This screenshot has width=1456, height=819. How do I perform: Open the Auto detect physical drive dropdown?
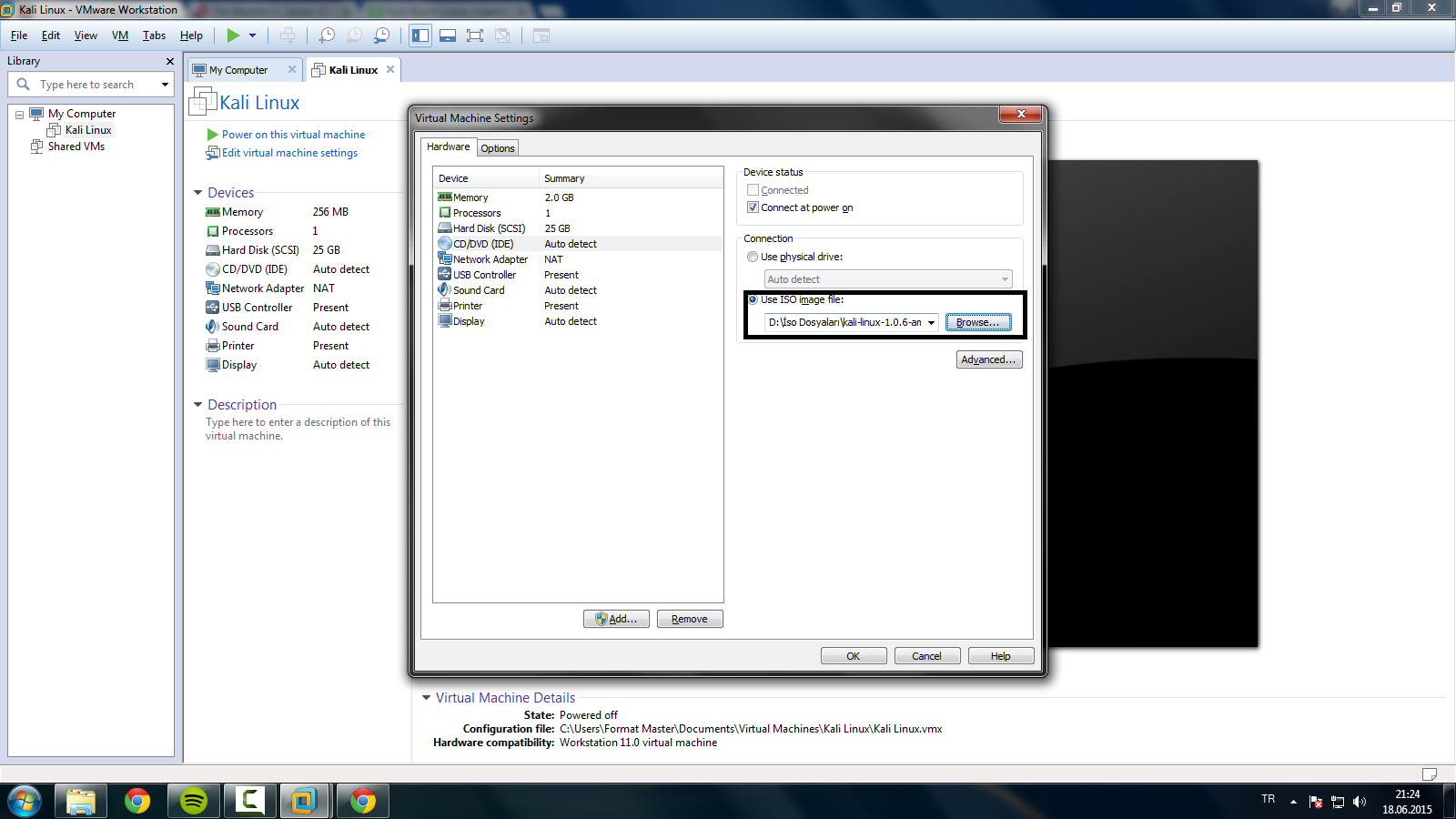(1005, 279)
